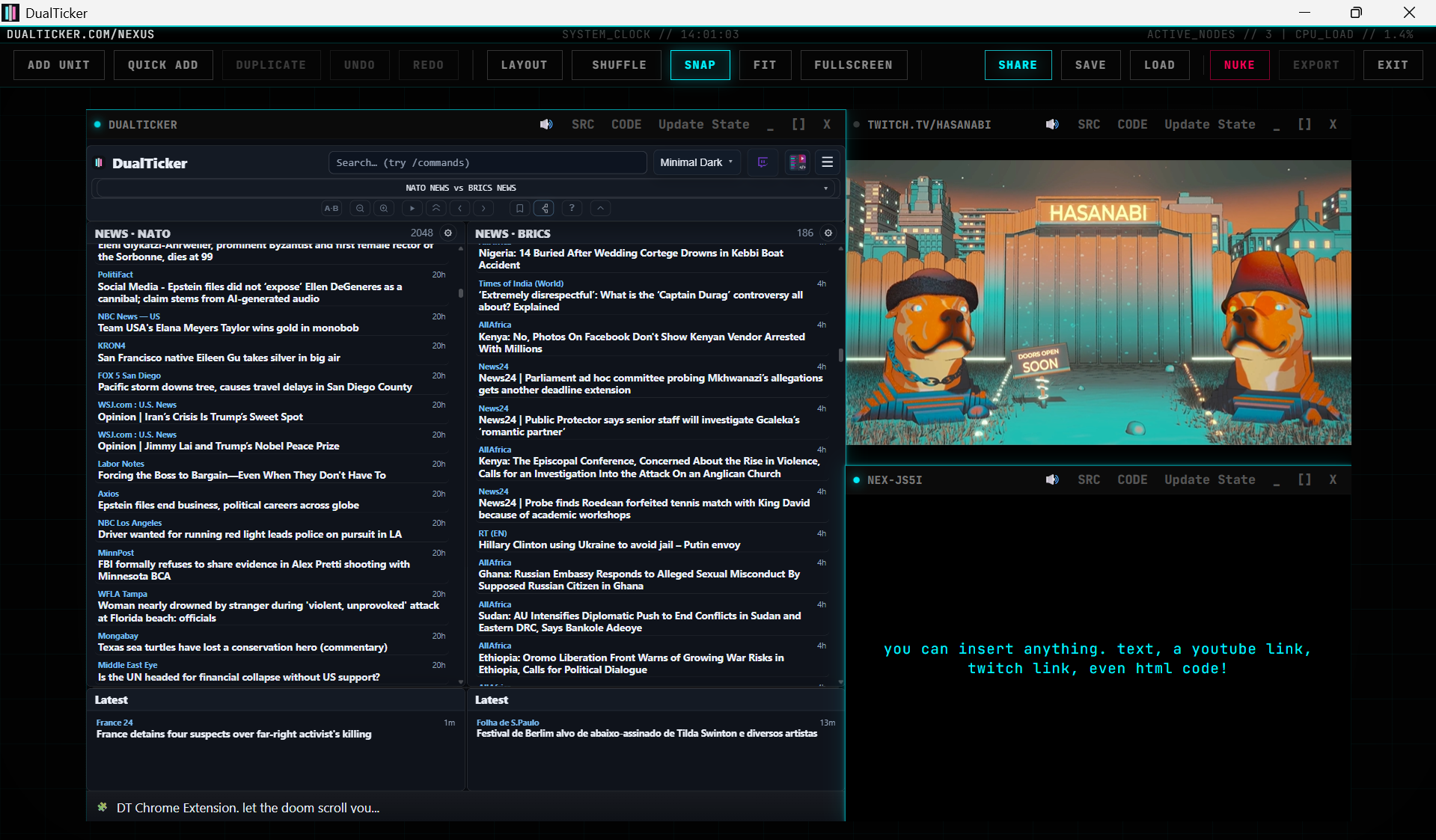
Task: Open the hamburger menu next to the theme selector
Action: [x=827, y=162]
